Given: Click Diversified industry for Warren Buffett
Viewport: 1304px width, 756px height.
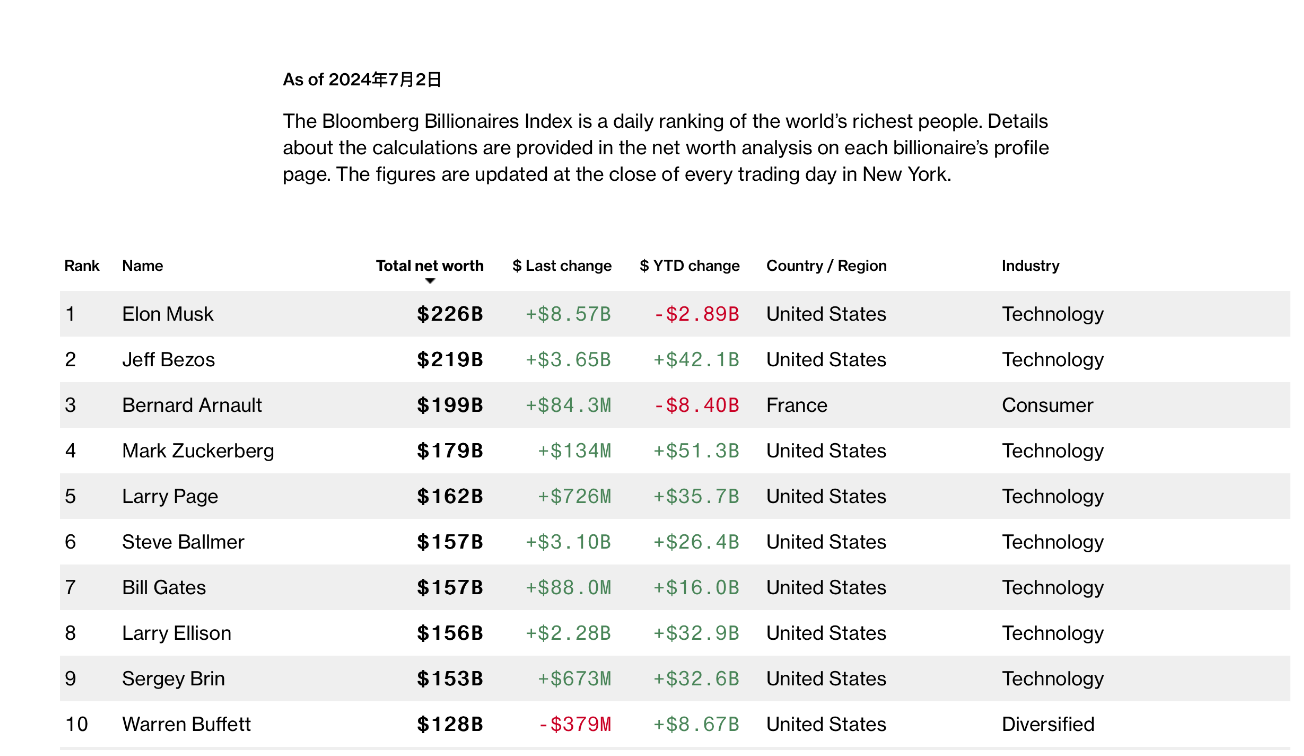Looking at the screenshot, I should coord(1048,724).
